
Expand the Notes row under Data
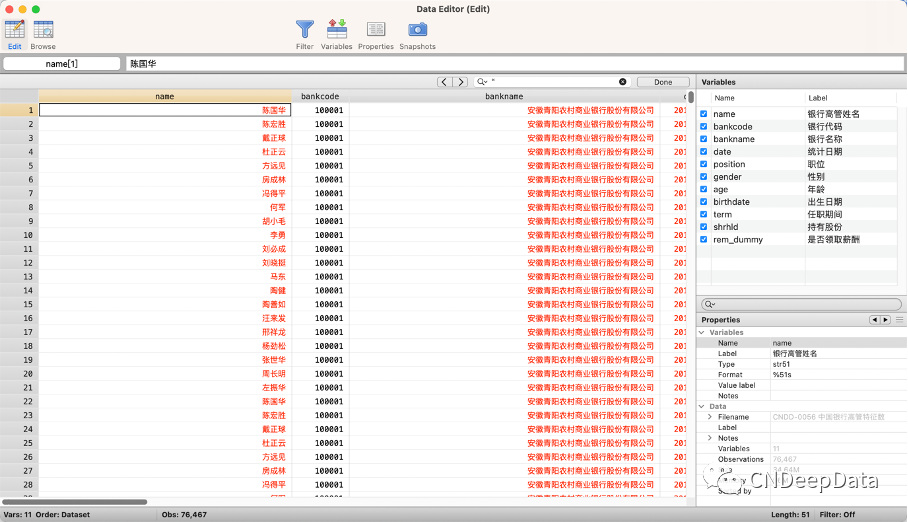click(710, 438)
